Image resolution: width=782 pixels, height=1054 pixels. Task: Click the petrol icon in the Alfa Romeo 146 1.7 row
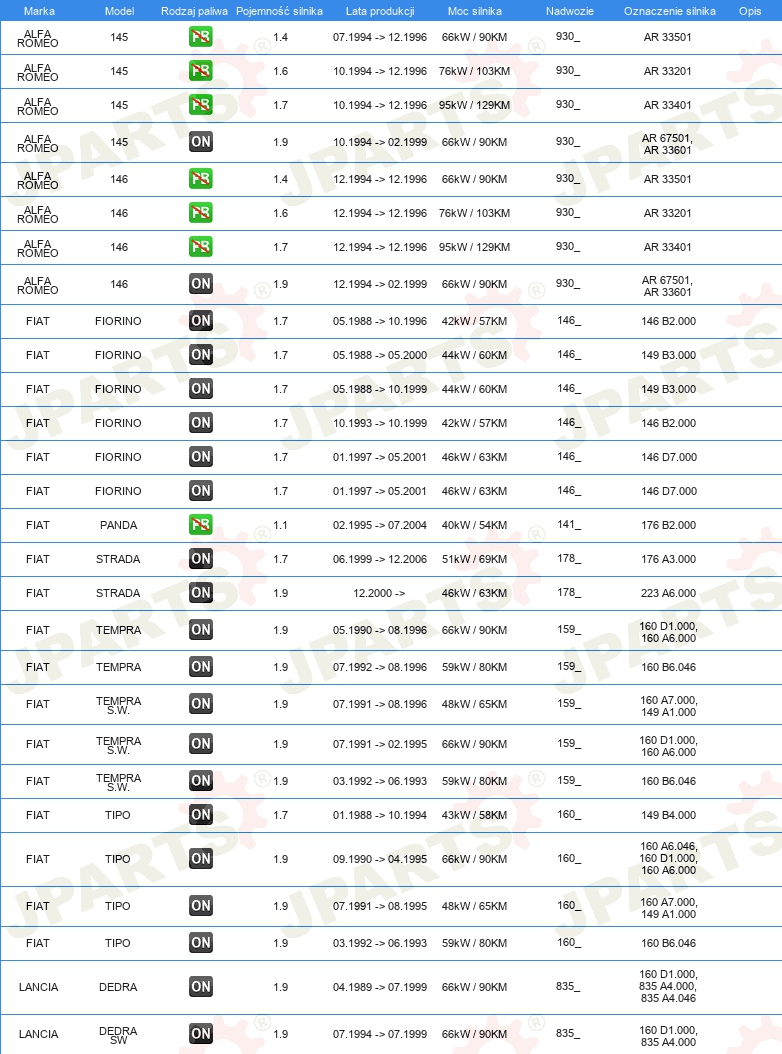tap(200, 247)
